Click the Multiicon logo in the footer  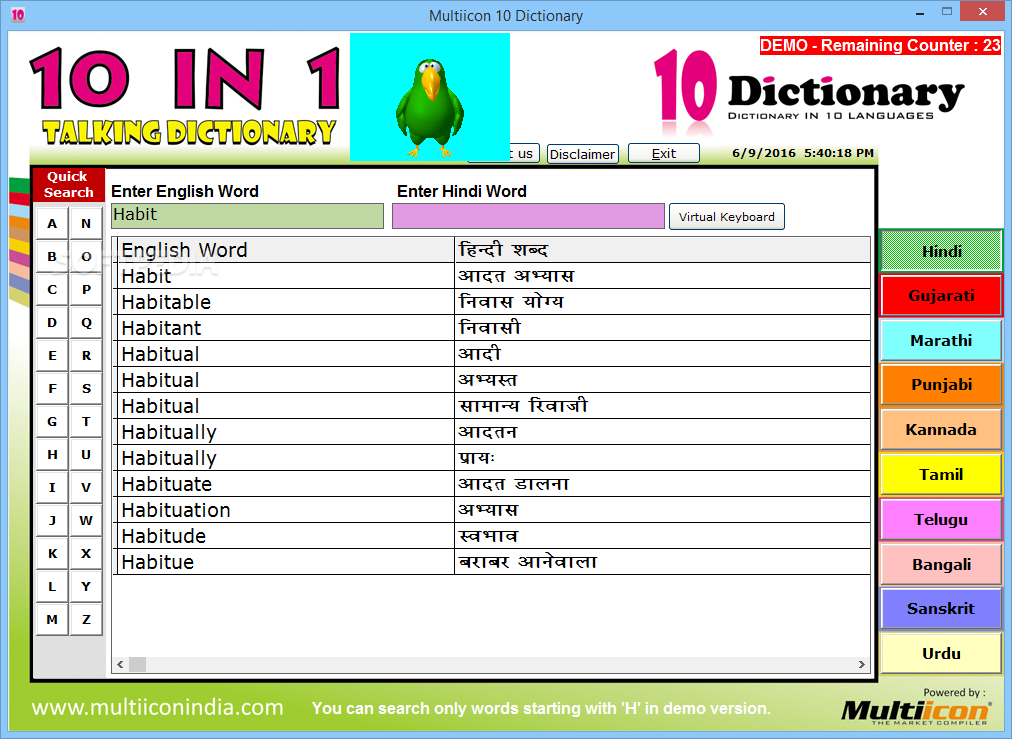(915, 711)
